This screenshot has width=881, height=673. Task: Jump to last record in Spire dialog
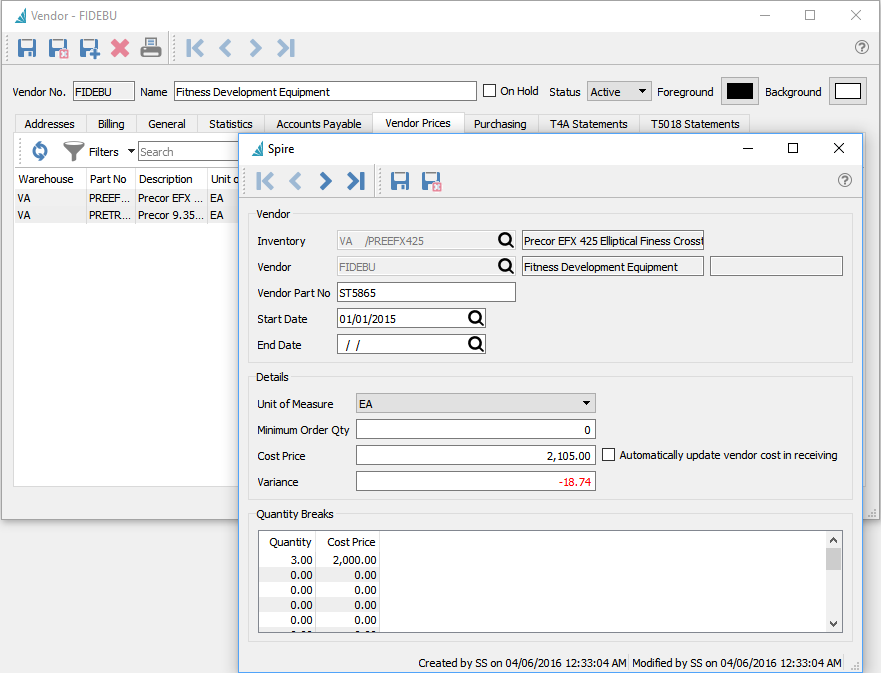click(355, 180)
